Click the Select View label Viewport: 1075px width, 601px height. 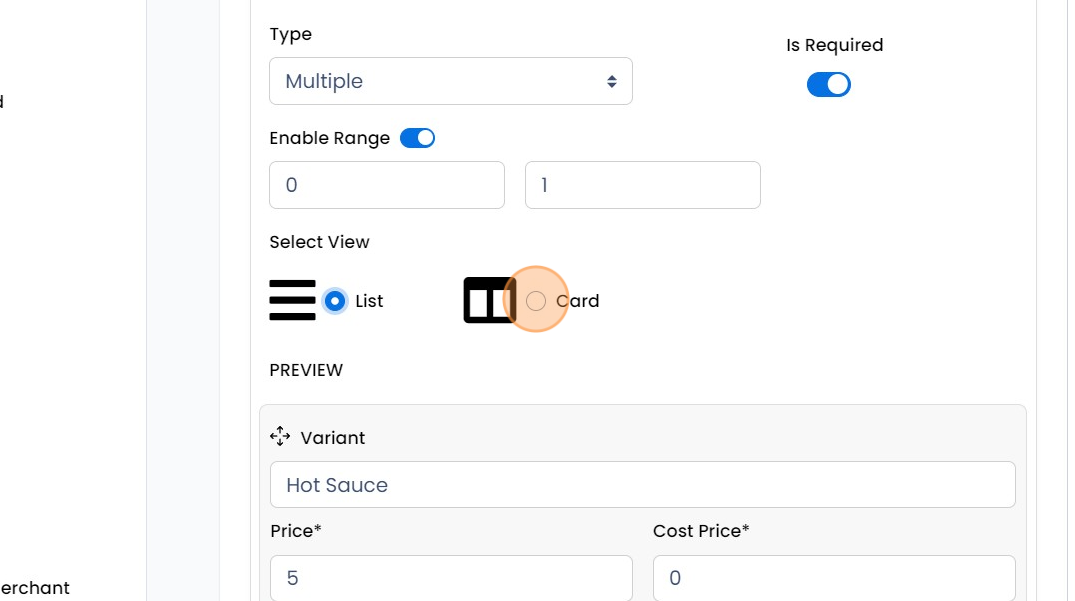319,242
